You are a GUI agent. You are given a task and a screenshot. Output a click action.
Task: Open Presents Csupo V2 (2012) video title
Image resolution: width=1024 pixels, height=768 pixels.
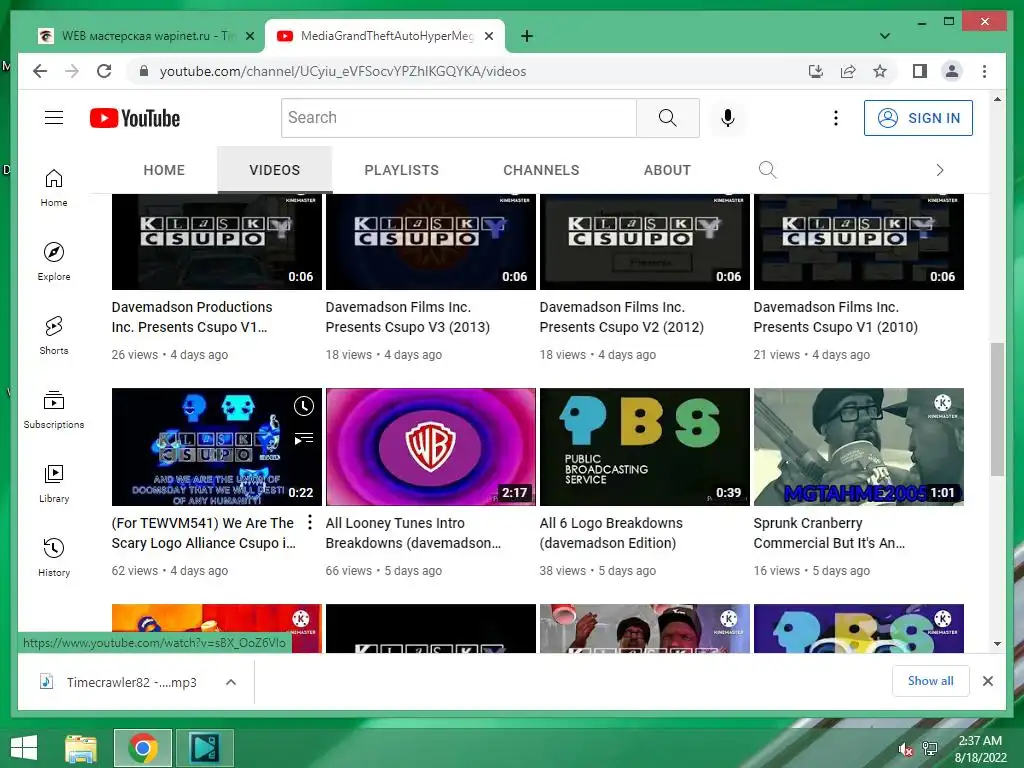621,317
